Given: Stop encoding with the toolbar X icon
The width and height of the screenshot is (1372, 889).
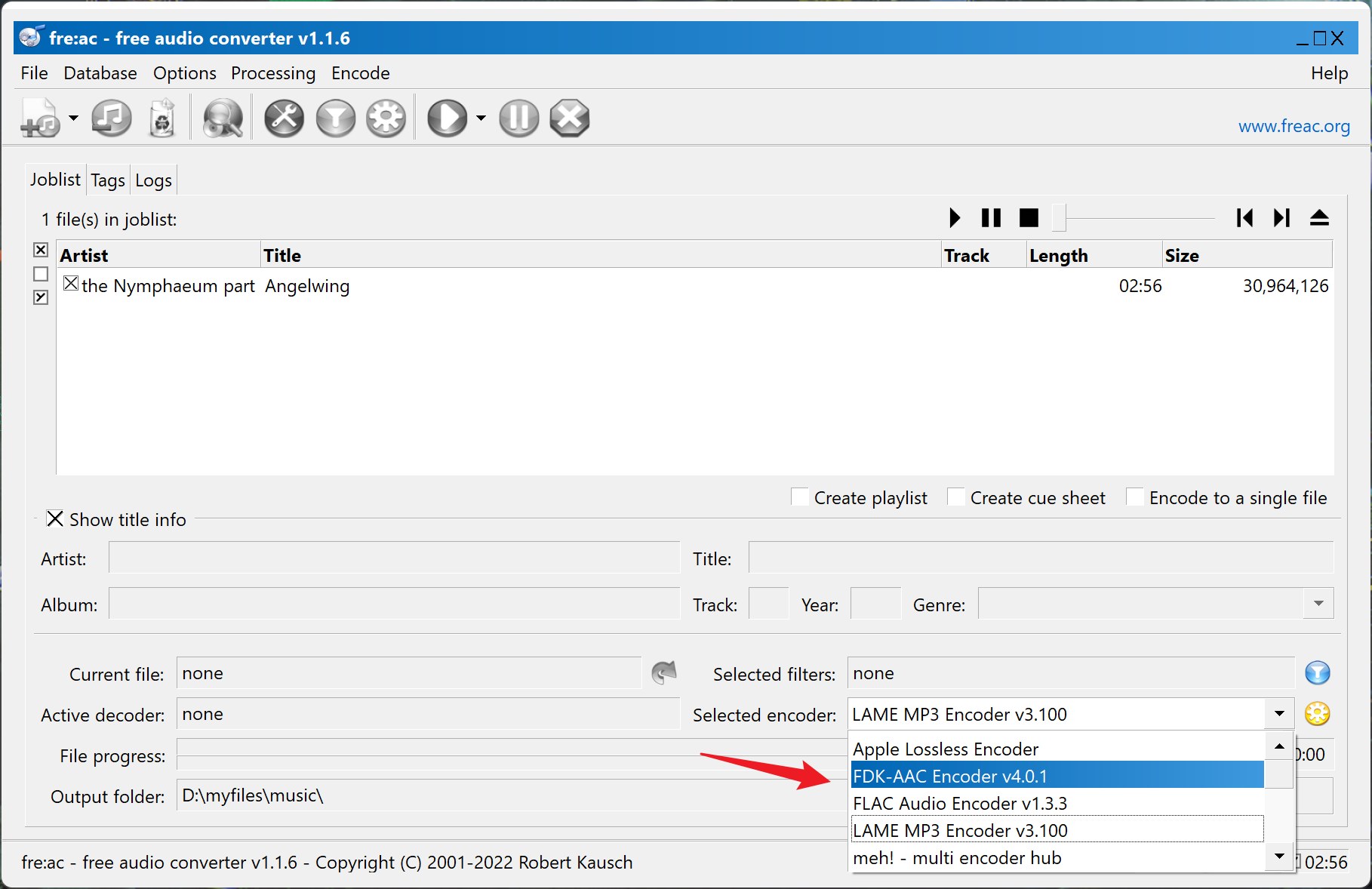Looking at the screenshot, I should click(x=569, y=118).
